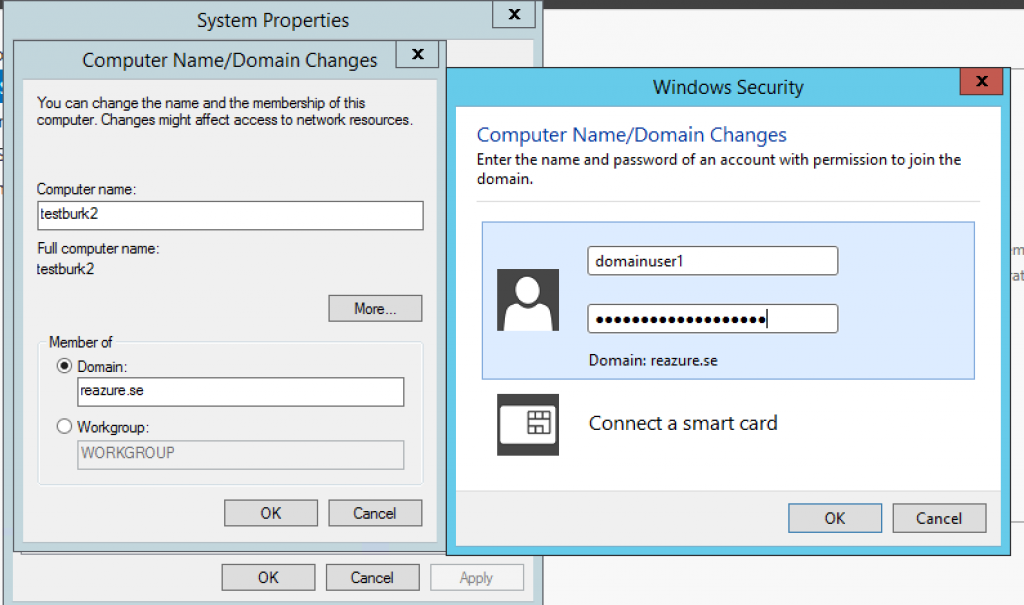Select the Domain radio button
The image size is (1024, 605).
pos(64,368)
